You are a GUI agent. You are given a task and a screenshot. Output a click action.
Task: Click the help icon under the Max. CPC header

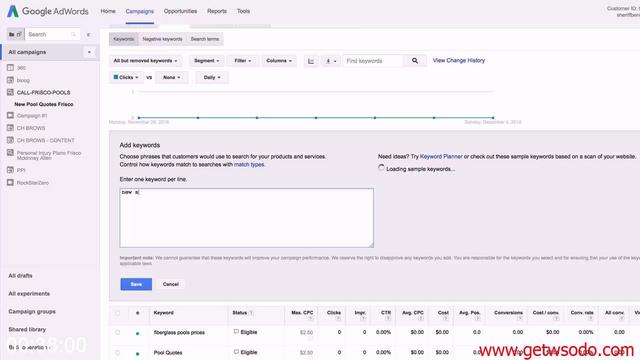coord(311,318)
